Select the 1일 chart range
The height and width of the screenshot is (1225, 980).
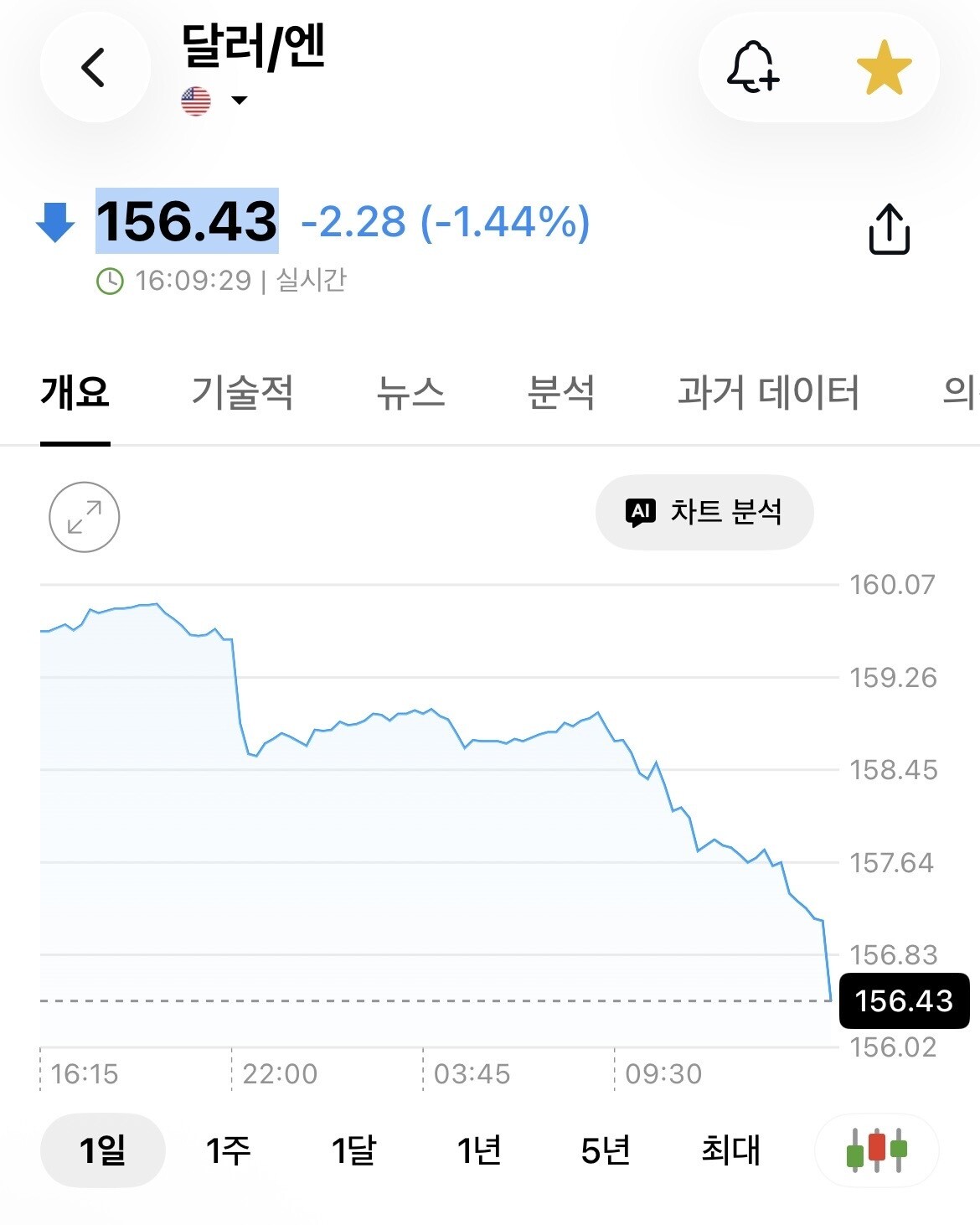(103, 1150)
